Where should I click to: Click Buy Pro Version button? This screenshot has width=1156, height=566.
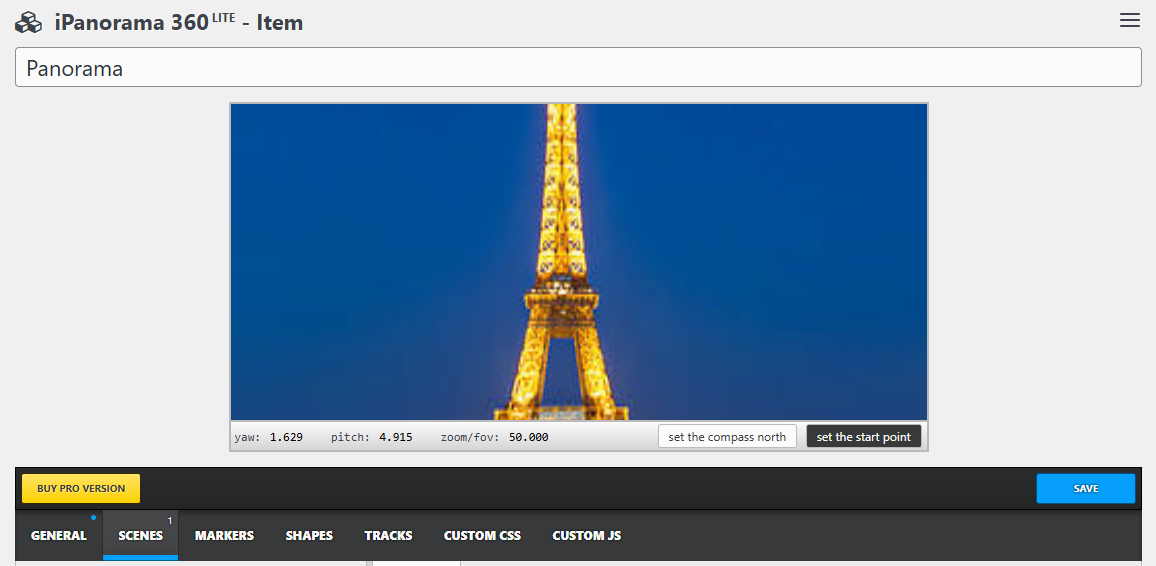pyautogui.click(x=81, y=489)
